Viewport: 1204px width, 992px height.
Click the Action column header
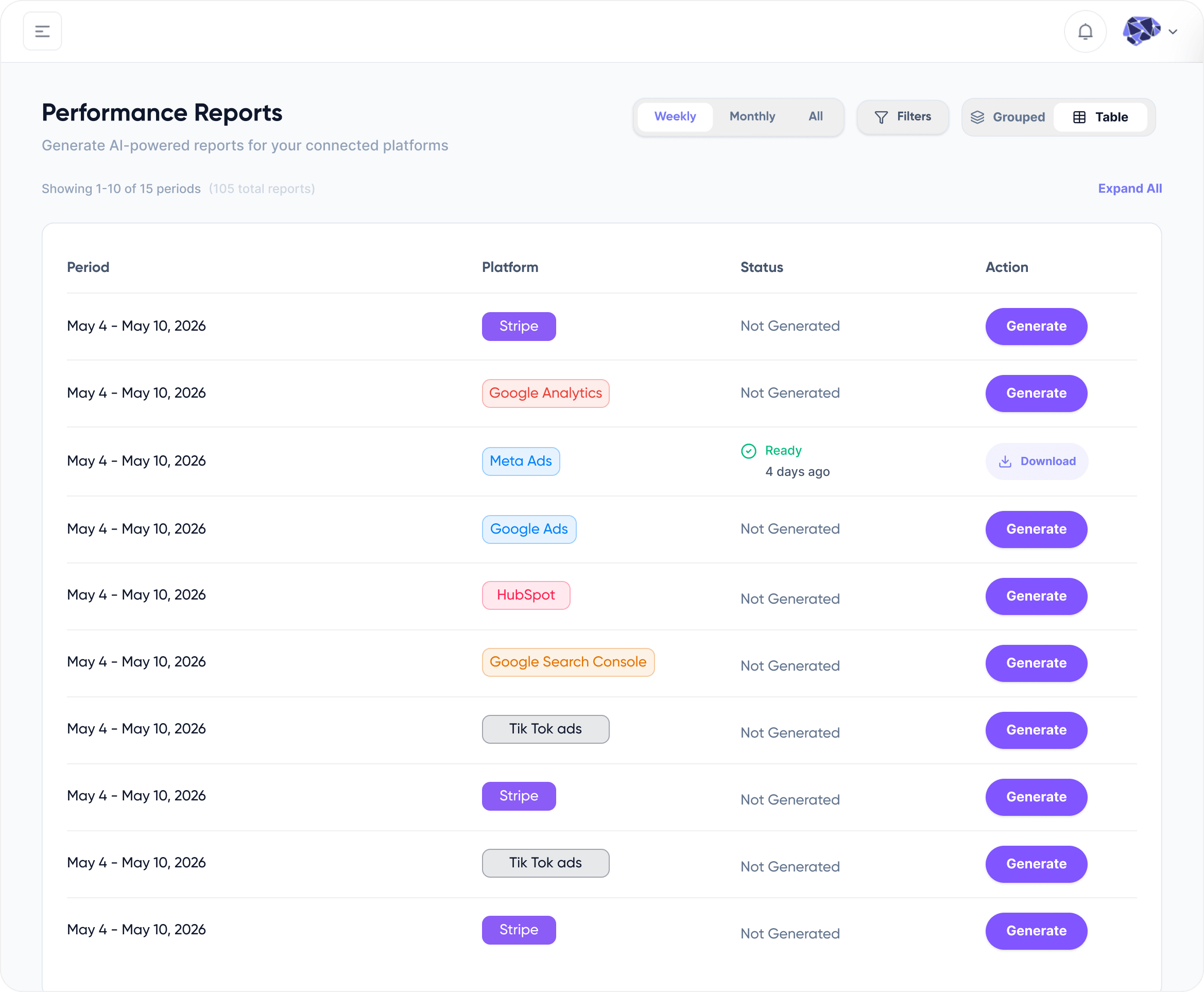[1006, 267]
